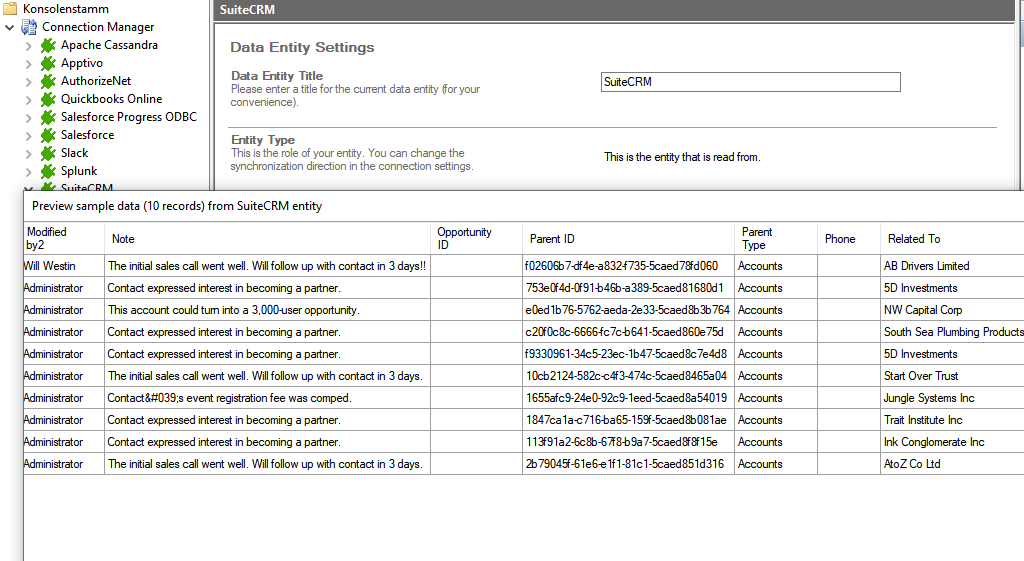The height and width of the screenshot is (561, 1024).
Task: Click the Related To column header
Action: [913, 239]
